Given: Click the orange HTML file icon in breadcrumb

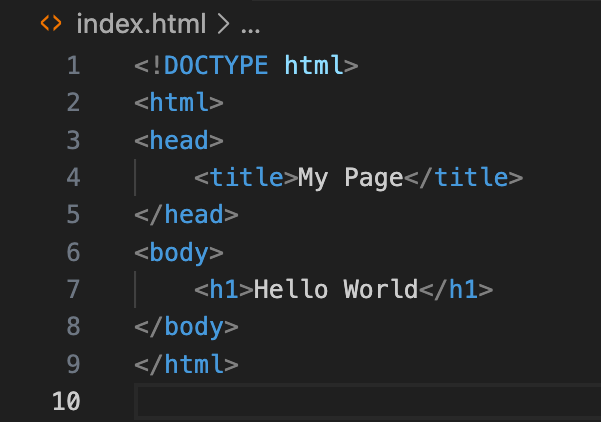Looking at the screenshot, I should [x=51, y=23].
